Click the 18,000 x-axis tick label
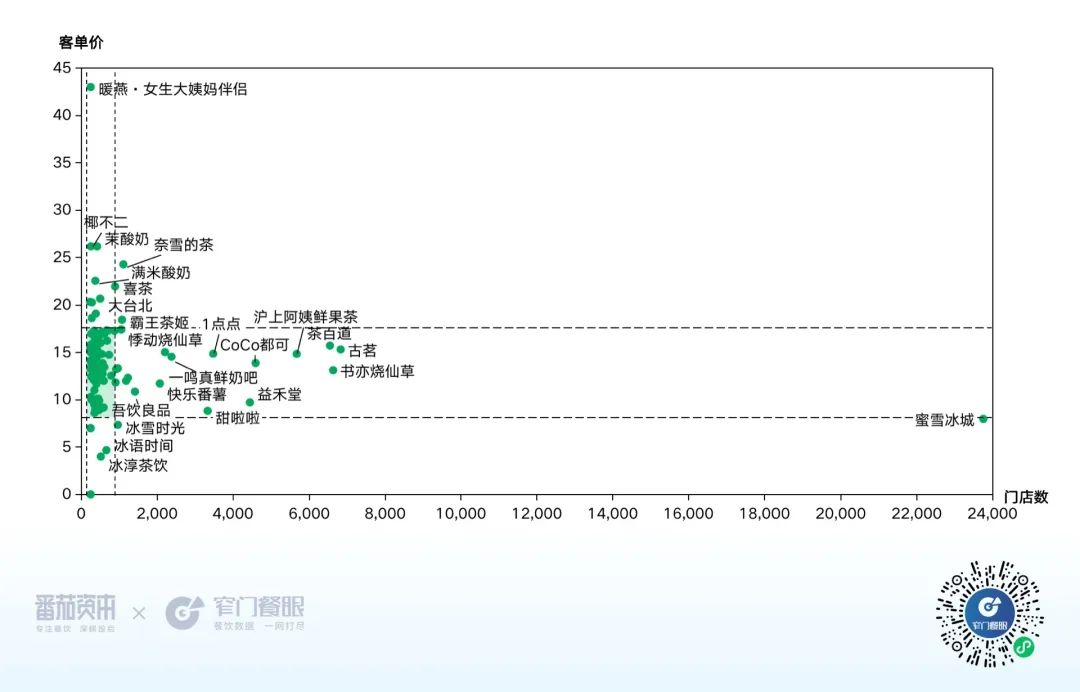The height and width of the screenshot is (692, 1080). [765, 514]
